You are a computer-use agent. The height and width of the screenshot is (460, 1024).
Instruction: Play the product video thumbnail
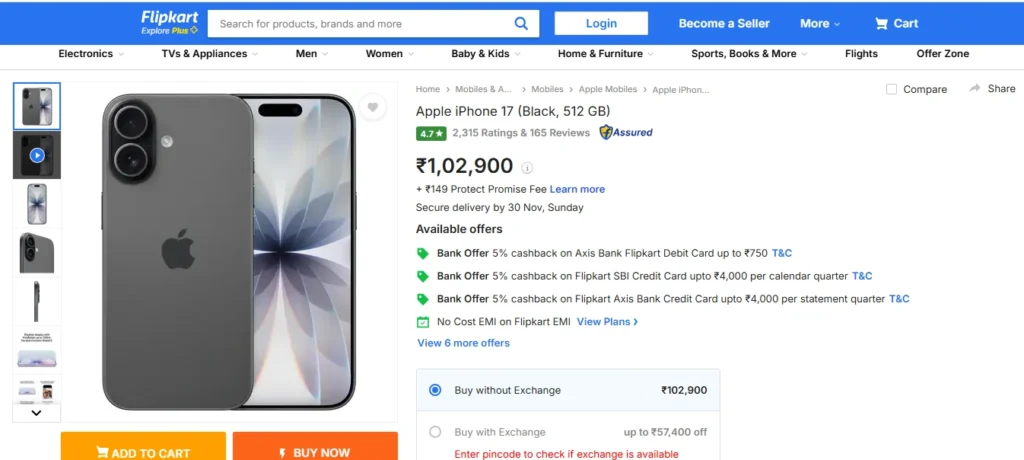click(x=37, y=155)
